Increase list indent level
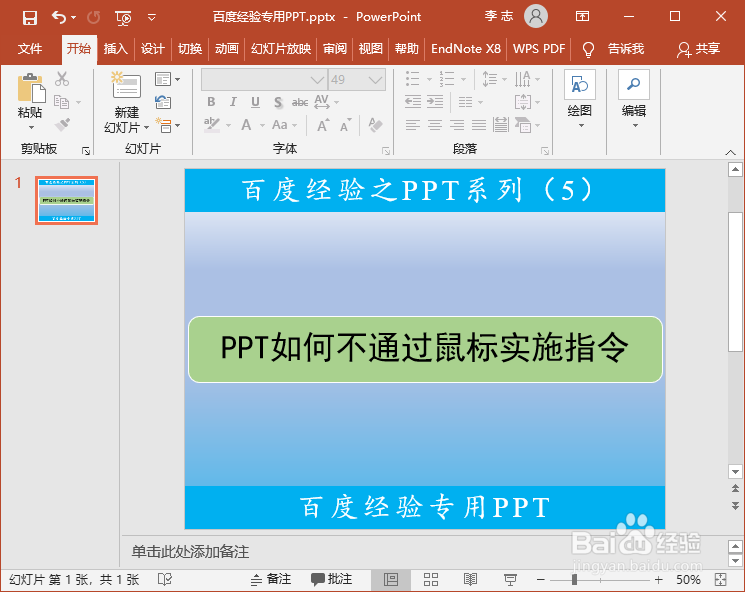The width and height of the screenshot is (745, 592). point(435,102)
